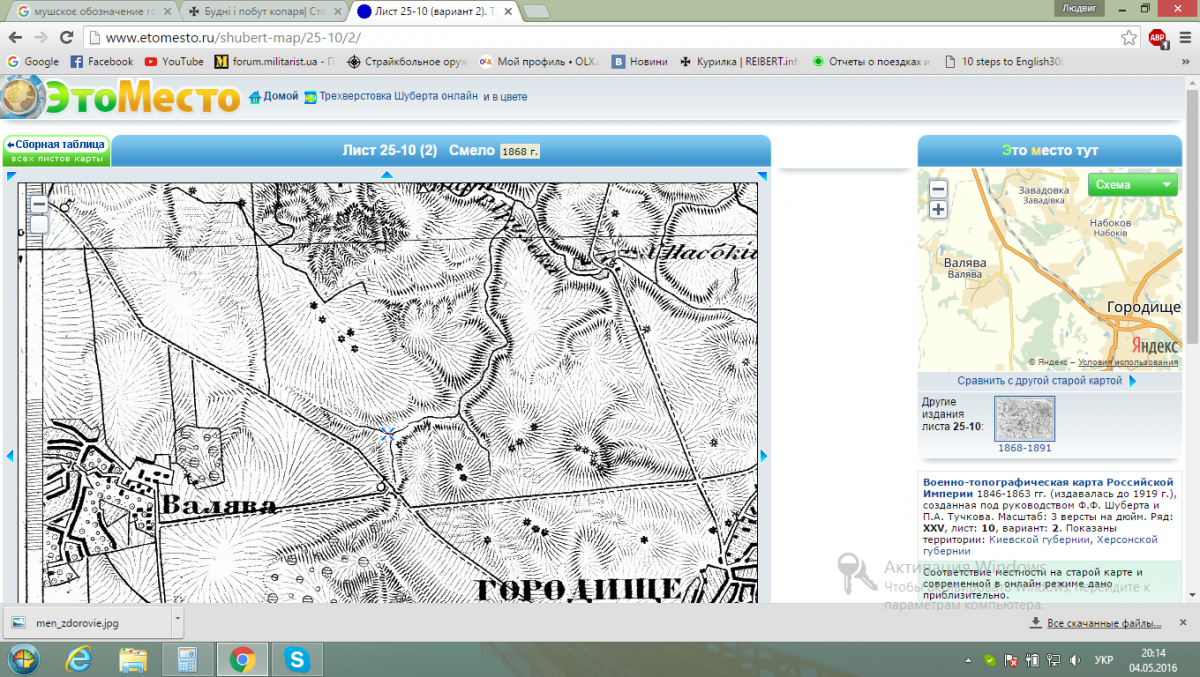The image size is (1200, 677).
Task: Reload the page with the refresh button
Action: pos(66,38)
